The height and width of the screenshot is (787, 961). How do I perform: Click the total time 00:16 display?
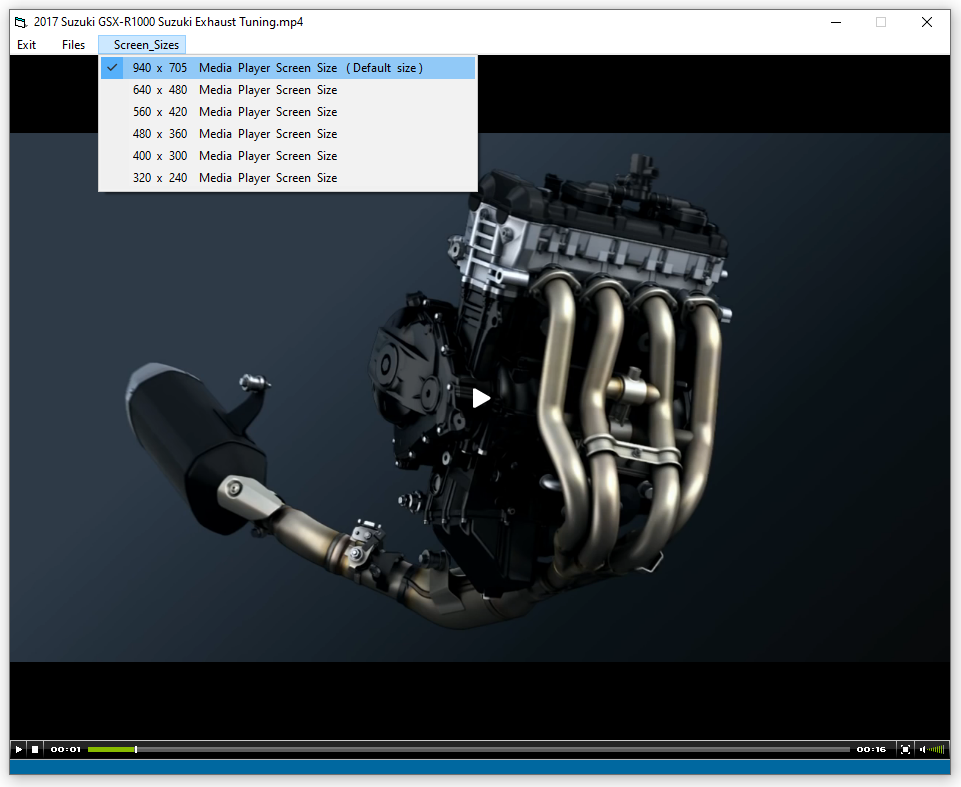click(x=871, y=749)
